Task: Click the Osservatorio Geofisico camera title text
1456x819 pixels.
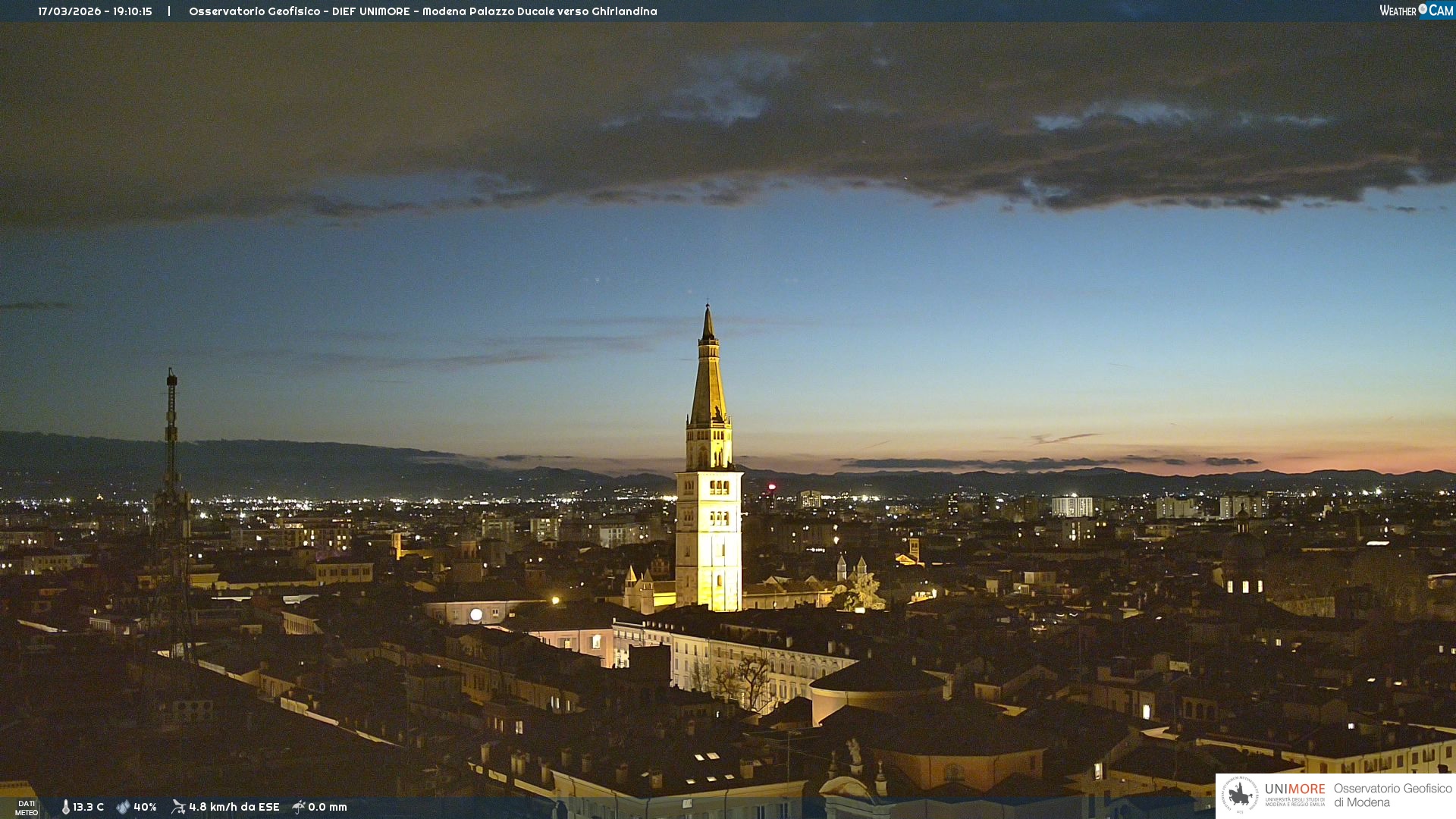Action: 422,11
